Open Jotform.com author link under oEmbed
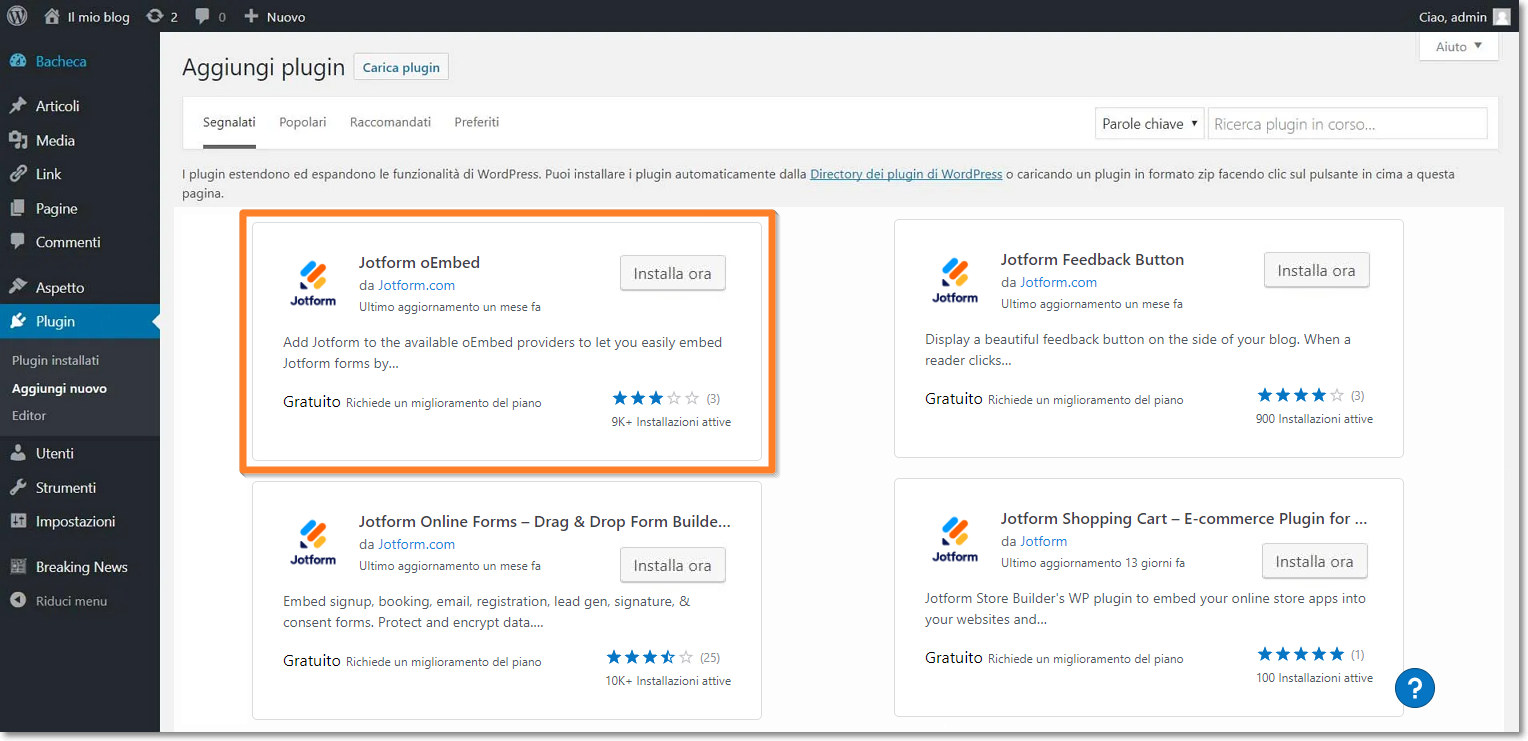The width and height of the screenshot is (1528, 741). pos(416,285)
